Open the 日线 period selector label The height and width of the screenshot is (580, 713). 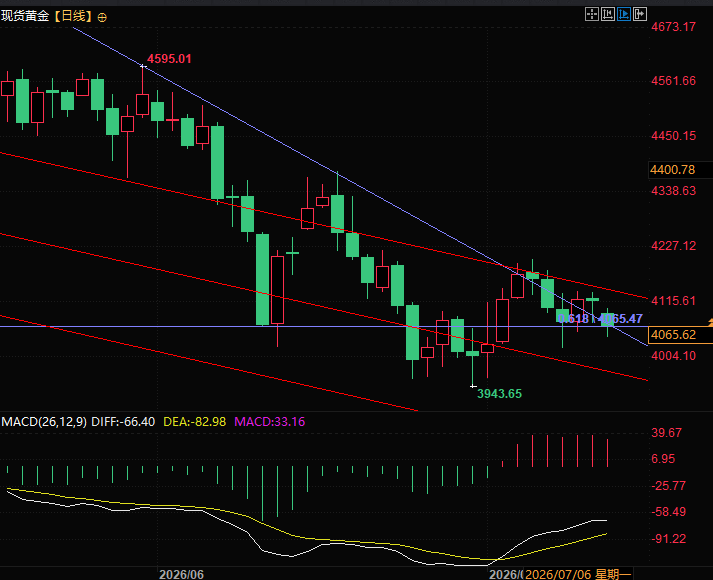coord(73,16)
